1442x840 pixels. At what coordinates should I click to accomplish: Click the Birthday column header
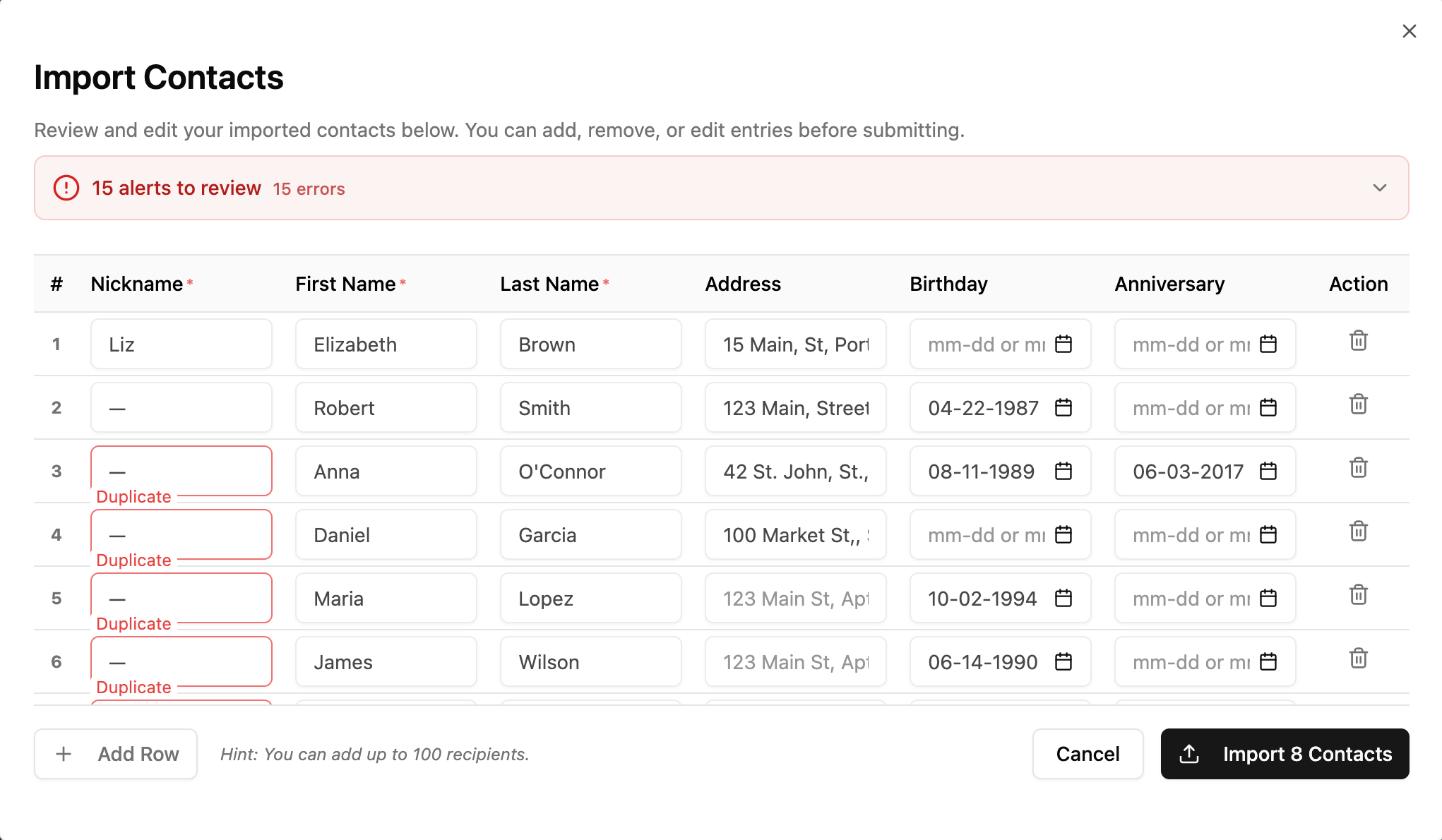pos(948,284)
